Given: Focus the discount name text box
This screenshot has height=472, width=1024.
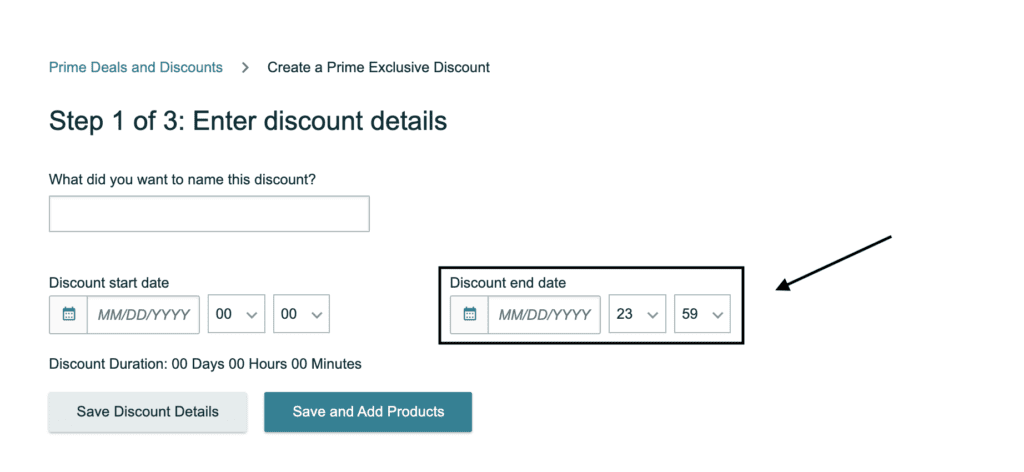Looking at the screenshot, I should point(209,213).
